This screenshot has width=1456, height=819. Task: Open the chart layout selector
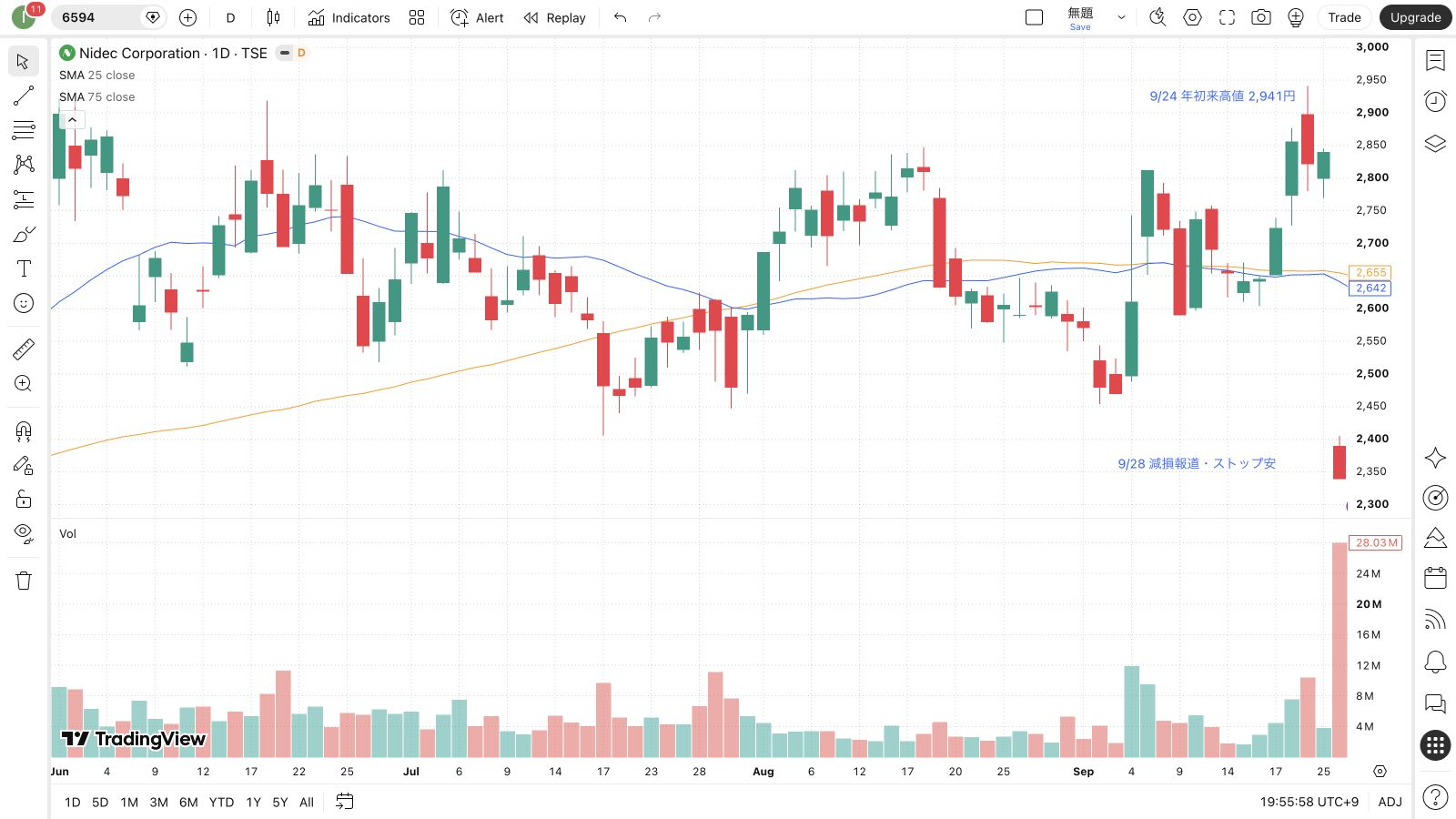(1034, 17)
